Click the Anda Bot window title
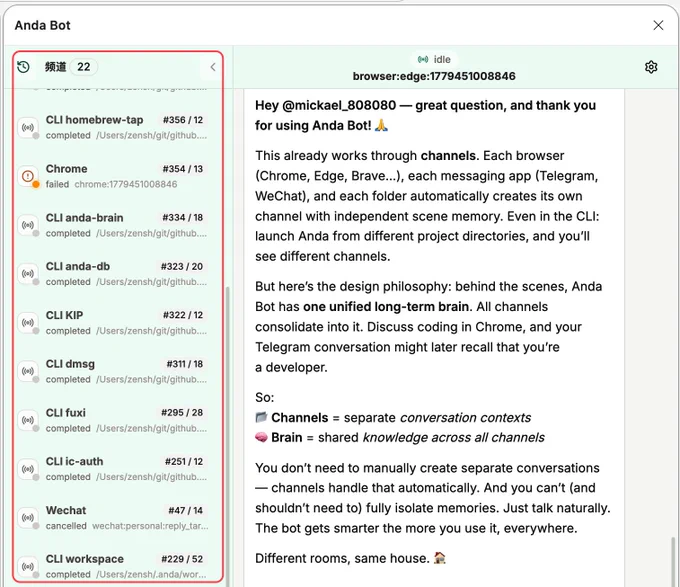 tap(42, 25)
